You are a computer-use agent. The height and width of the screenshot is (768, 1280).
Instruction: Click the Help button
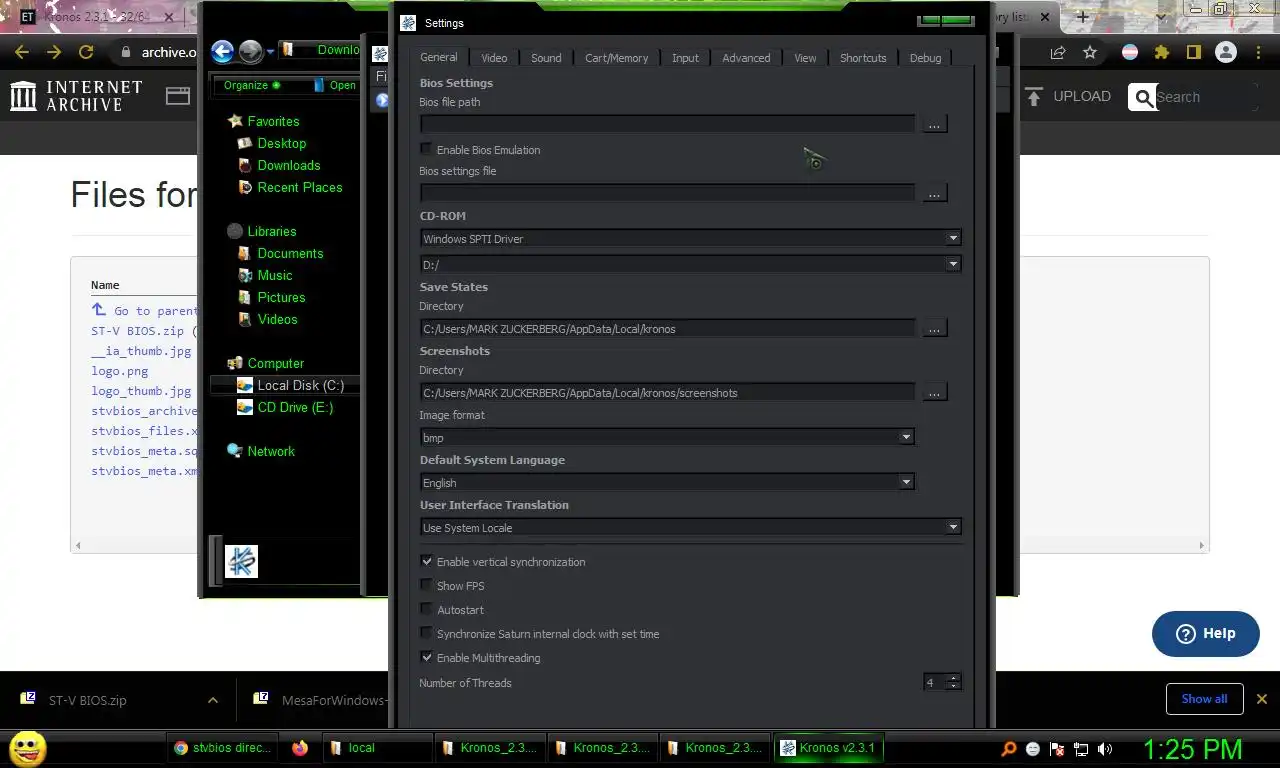point(1205,633)
